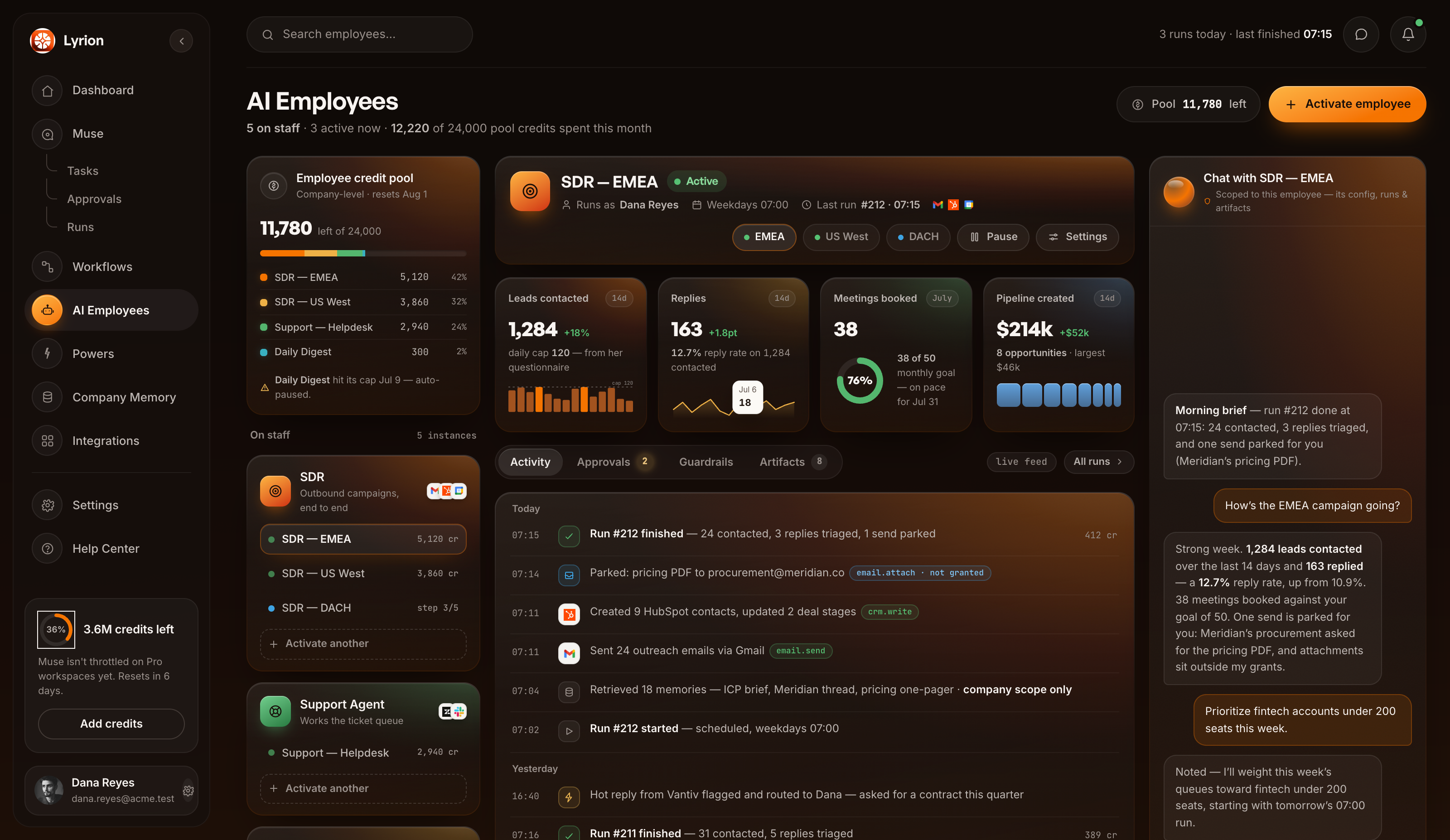Click the Powers lightning icon
This screenshot has width=1450, height=840.
click(x=47, y=354)
